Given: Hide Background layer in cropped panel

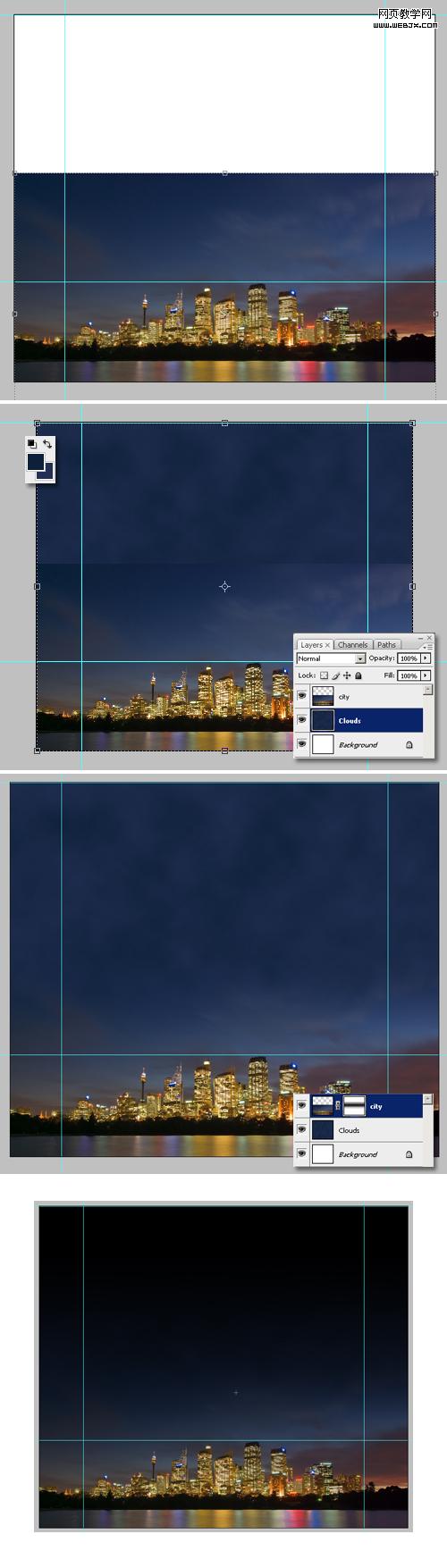Looking at the screenshot, I should coord(302,1154).
